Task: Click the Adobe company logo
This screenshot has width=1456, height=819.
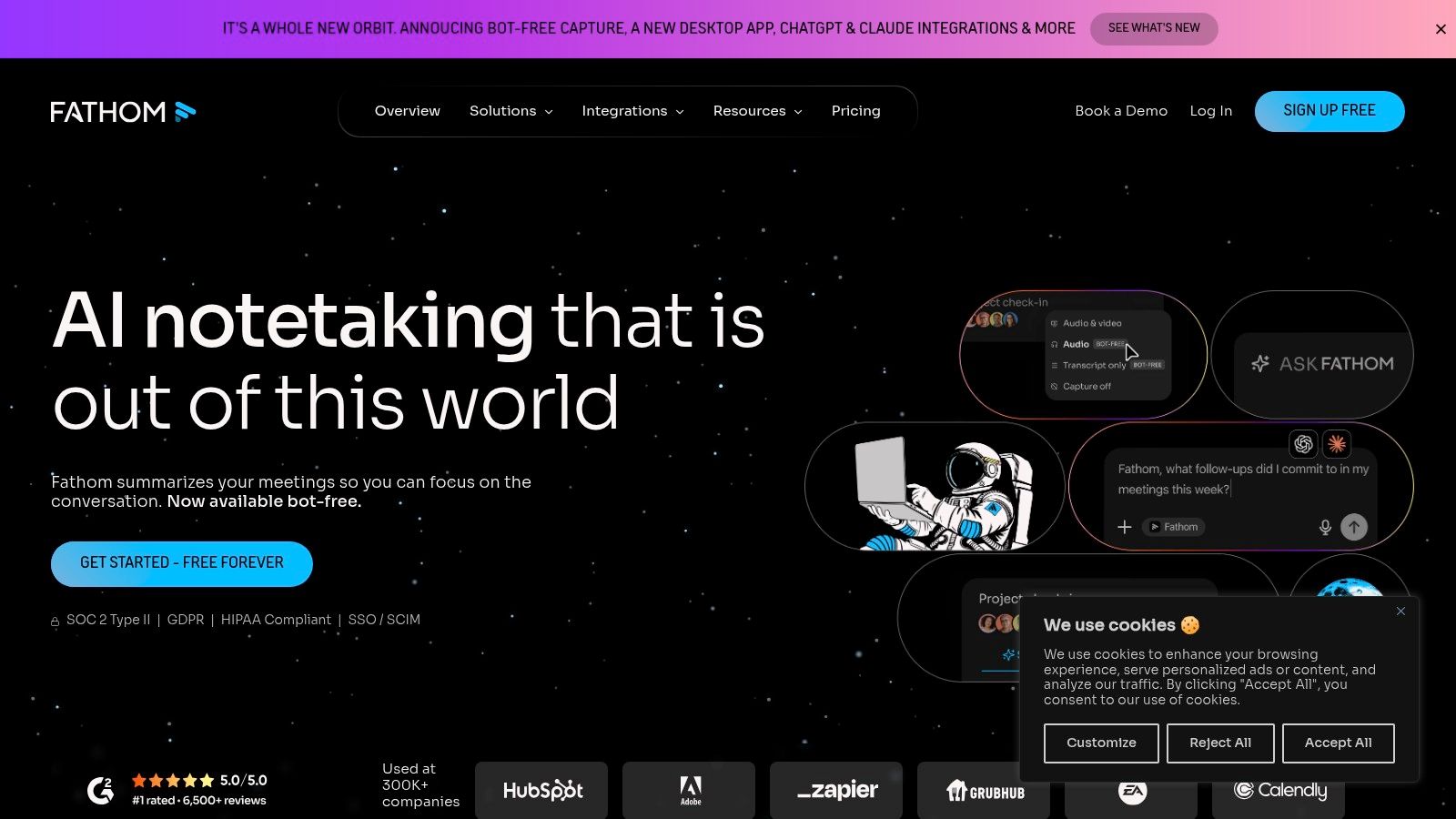Action: [690, 790]
